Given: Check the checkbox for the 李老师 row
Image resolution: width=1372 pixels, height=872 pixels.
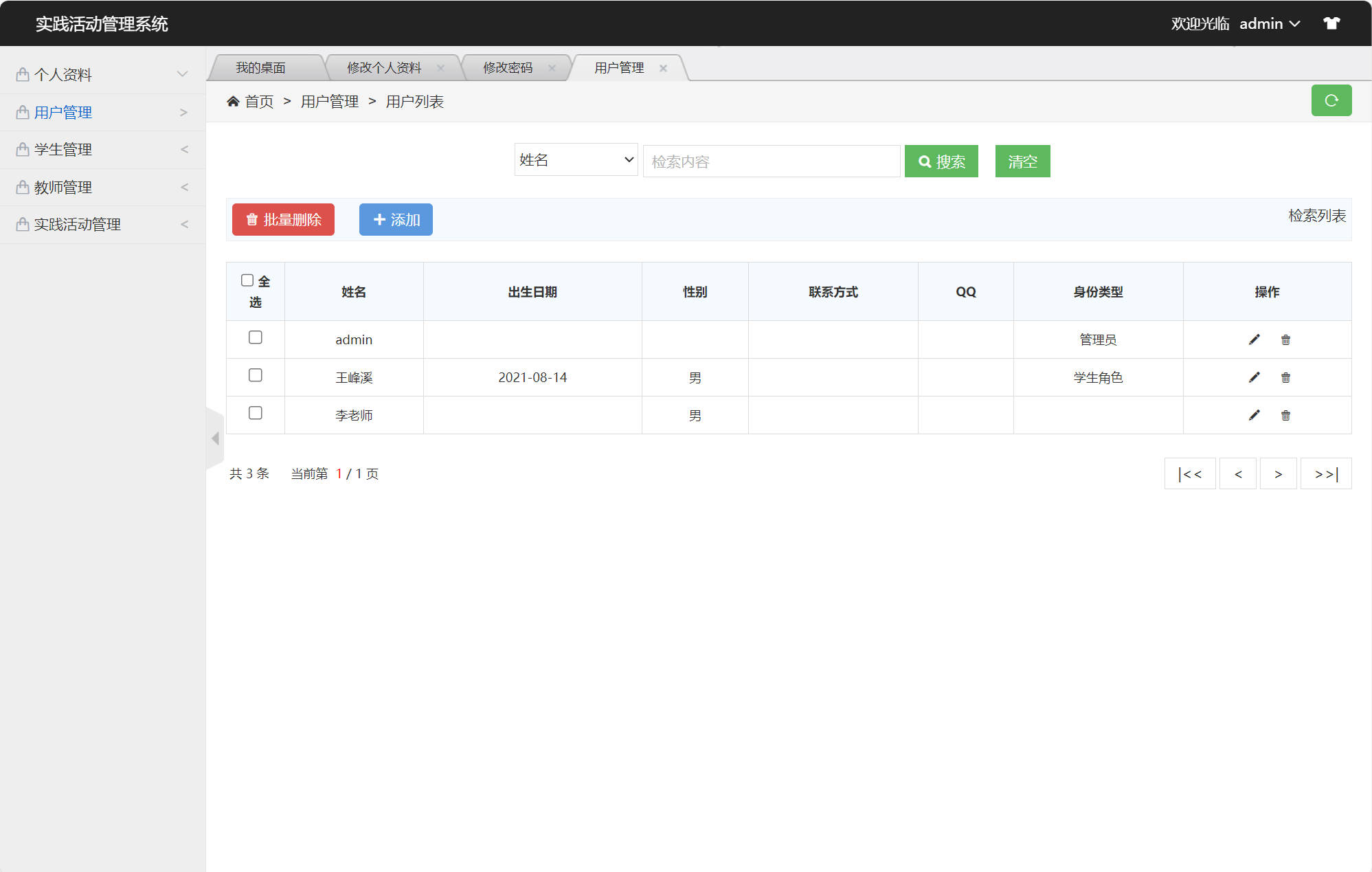Looking at the screenshot, I should click(256, 413).
